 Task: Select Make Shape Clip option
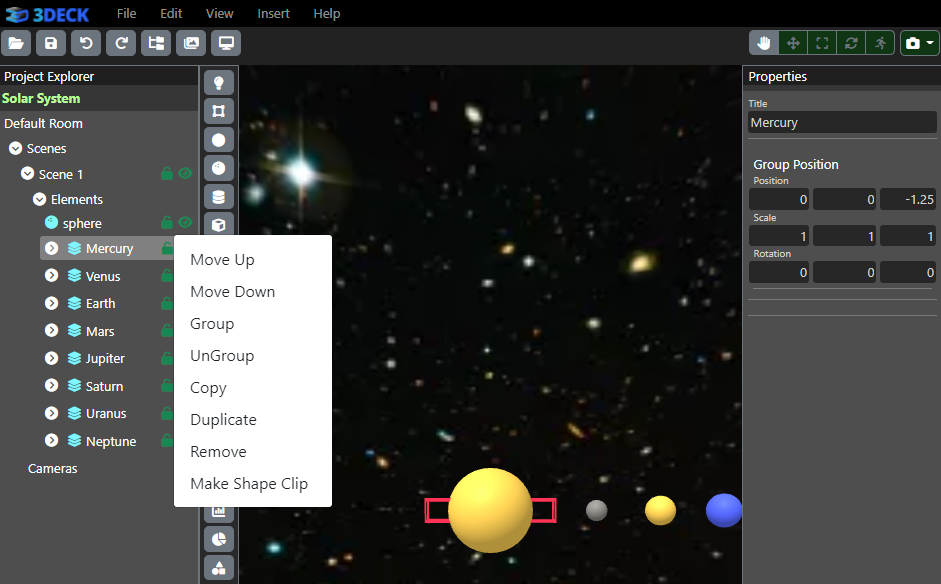(x=249, y=484)
